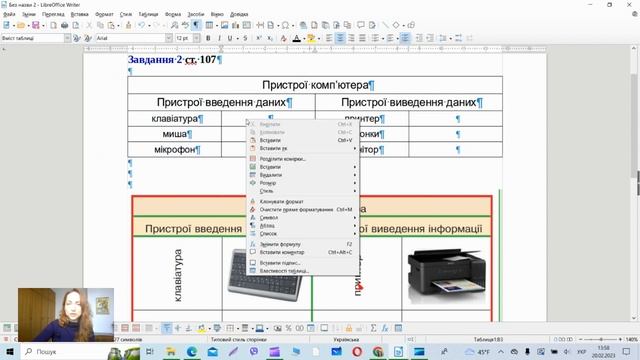Toggle Strikethrough formatting

pos(245,38)
